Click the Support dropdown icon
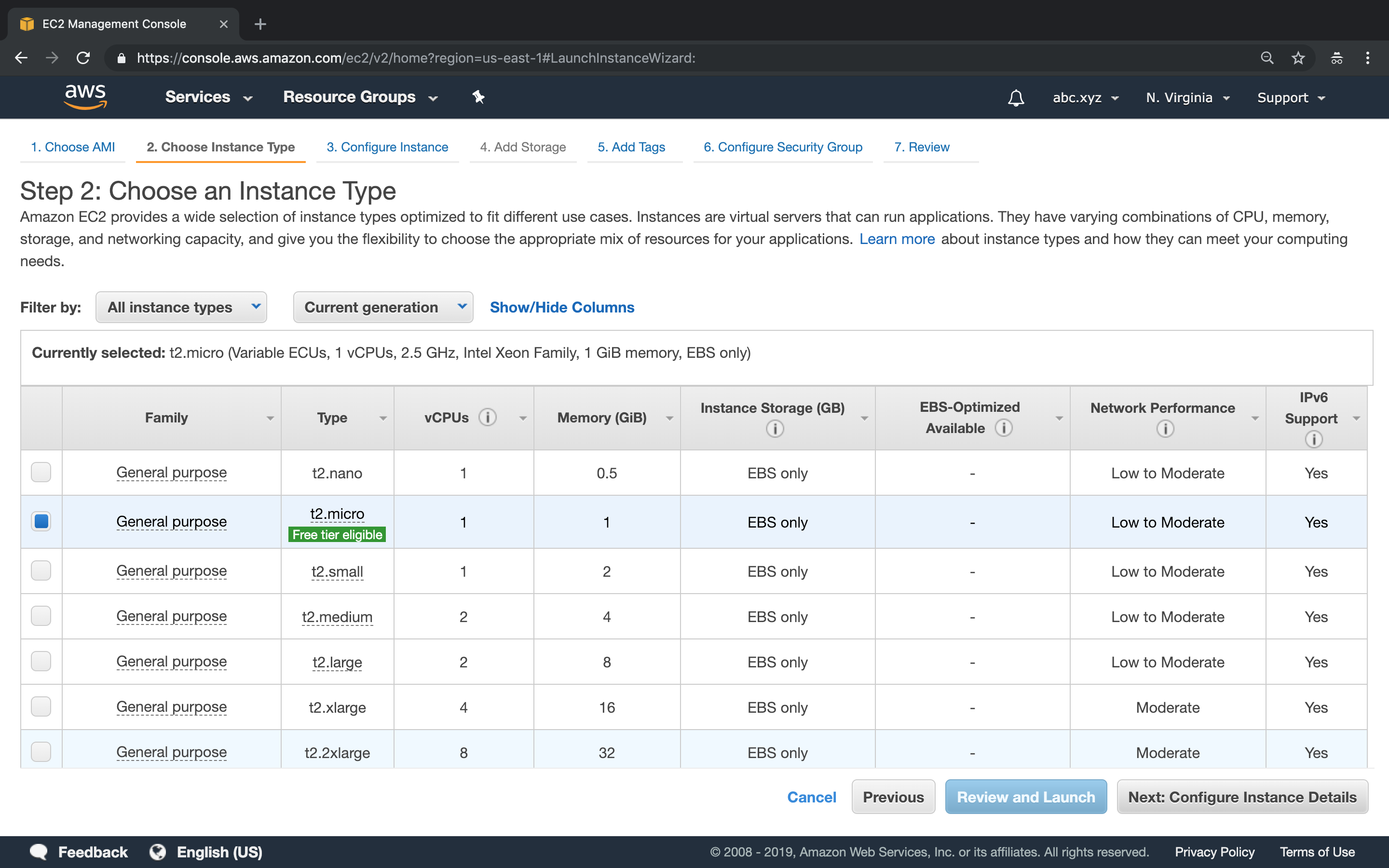 1322,97
